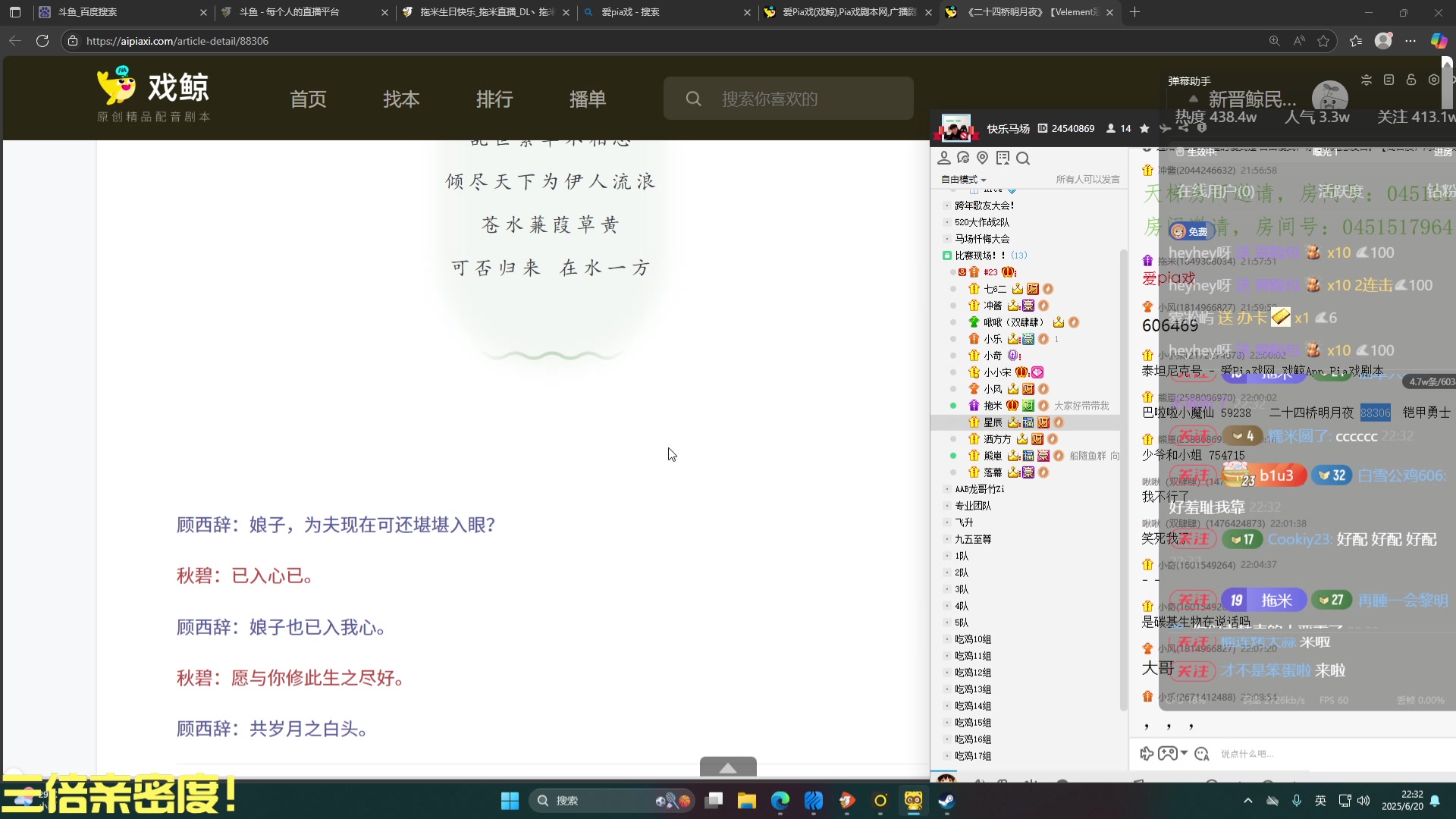
Task: Open File Explorer from the taskbar
Action: pyautogui.click(x=747, y=801)
